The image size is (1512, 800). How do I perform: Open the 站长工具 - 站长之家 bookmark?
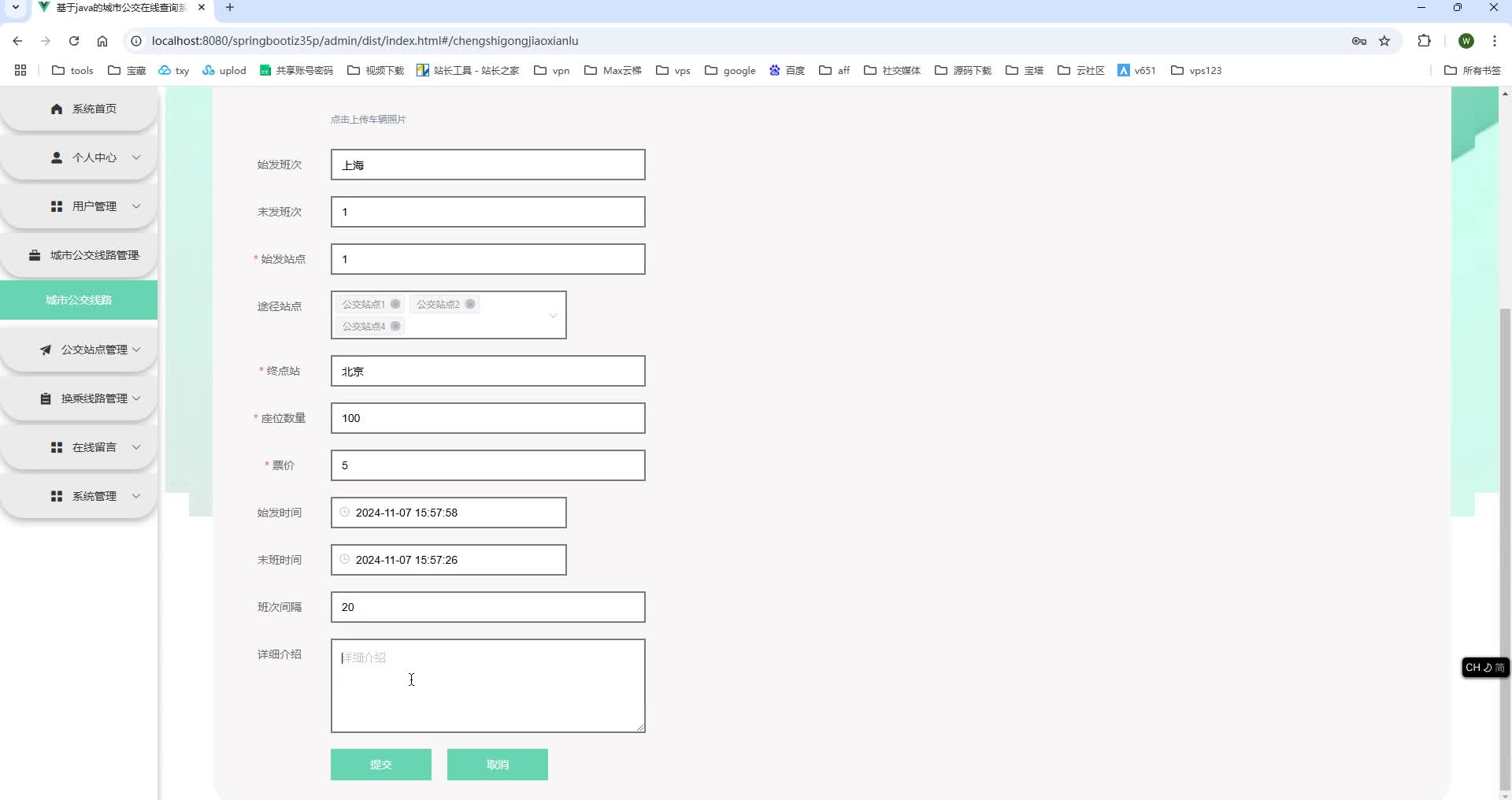468,70
